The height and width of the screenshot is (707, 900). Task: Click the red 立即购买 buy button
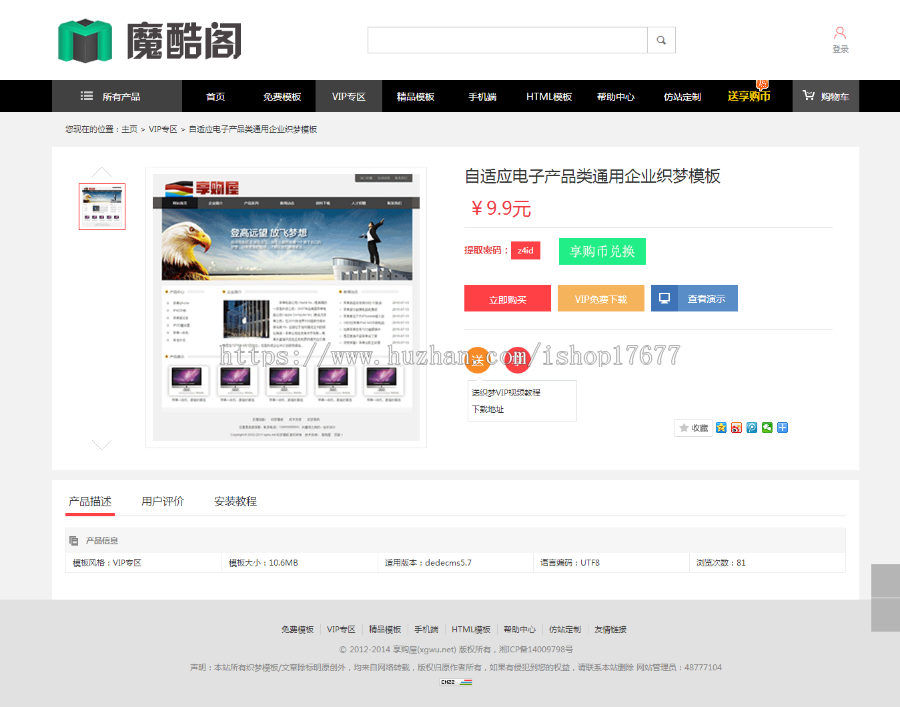507,298
